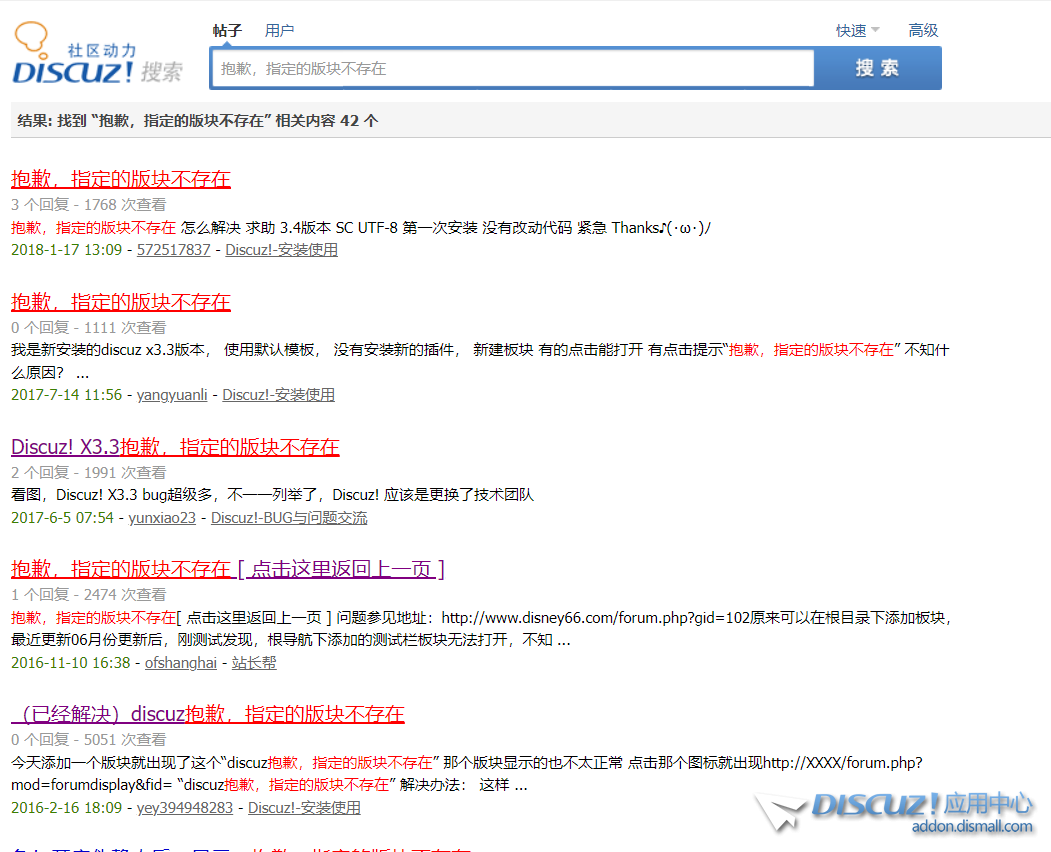Open the first result titled 抱歉，指定的版块不存在
This screenshot has height=852, width=1051.
(121, 180)
